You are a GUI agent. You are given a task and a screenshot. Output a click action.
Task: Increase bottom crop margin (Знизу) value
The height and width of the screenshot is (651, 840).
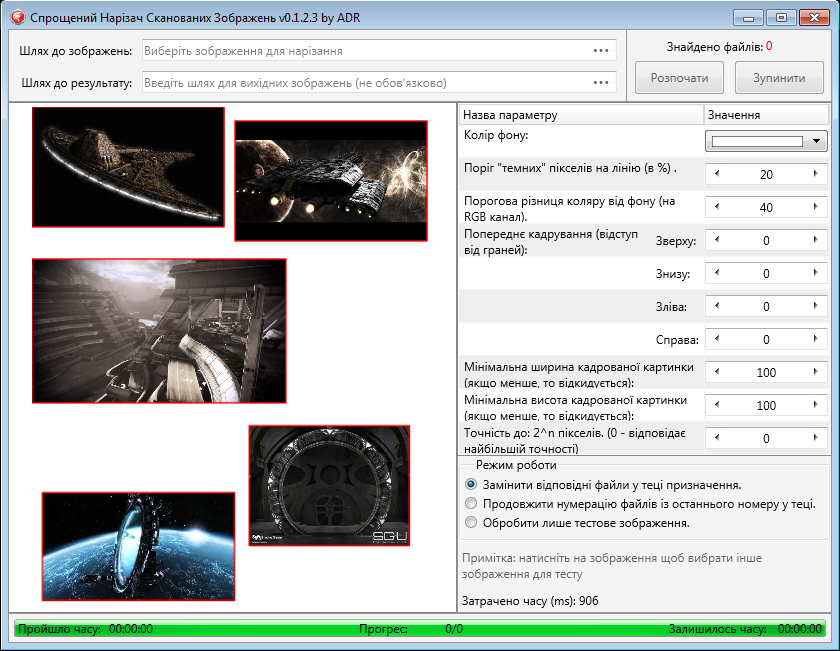pyautogui.click(x=816, y=273)
